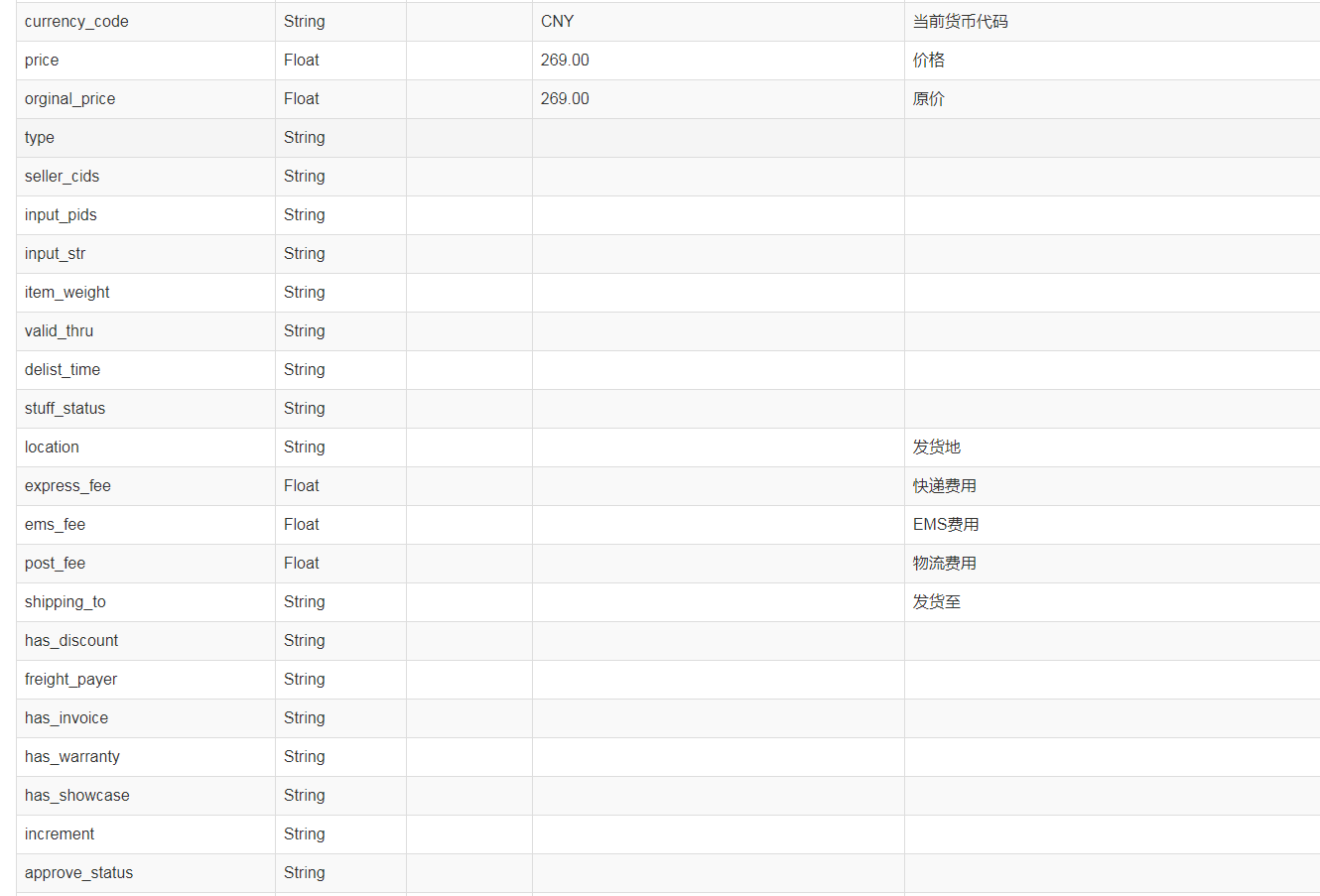Select the increment field name

click(60, 834)
